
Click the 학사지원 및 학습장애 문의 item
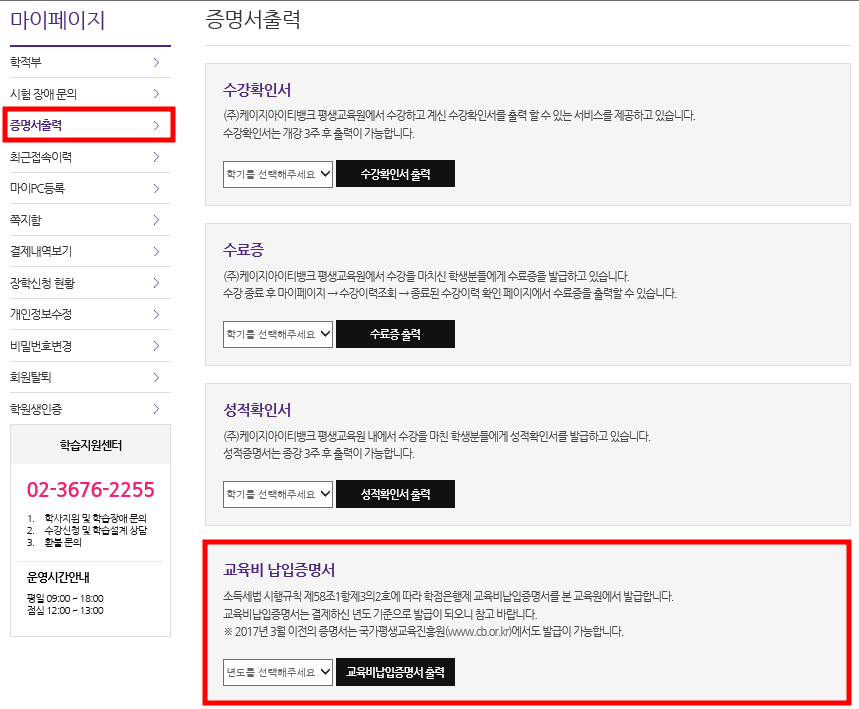[95, 518]
